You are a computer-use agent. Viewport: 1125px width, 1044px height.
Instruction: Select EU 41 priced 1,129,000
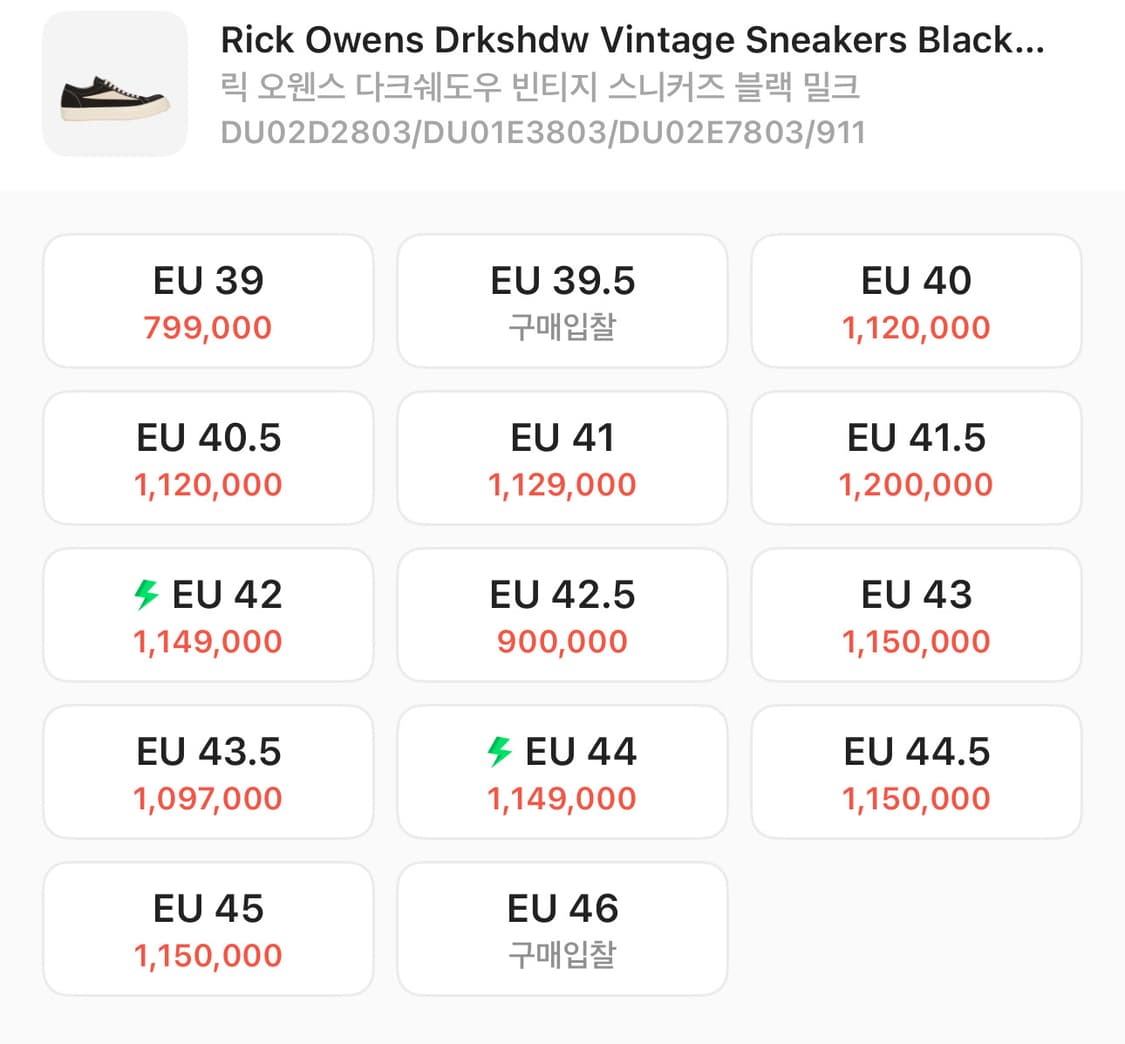click(562, 458)
